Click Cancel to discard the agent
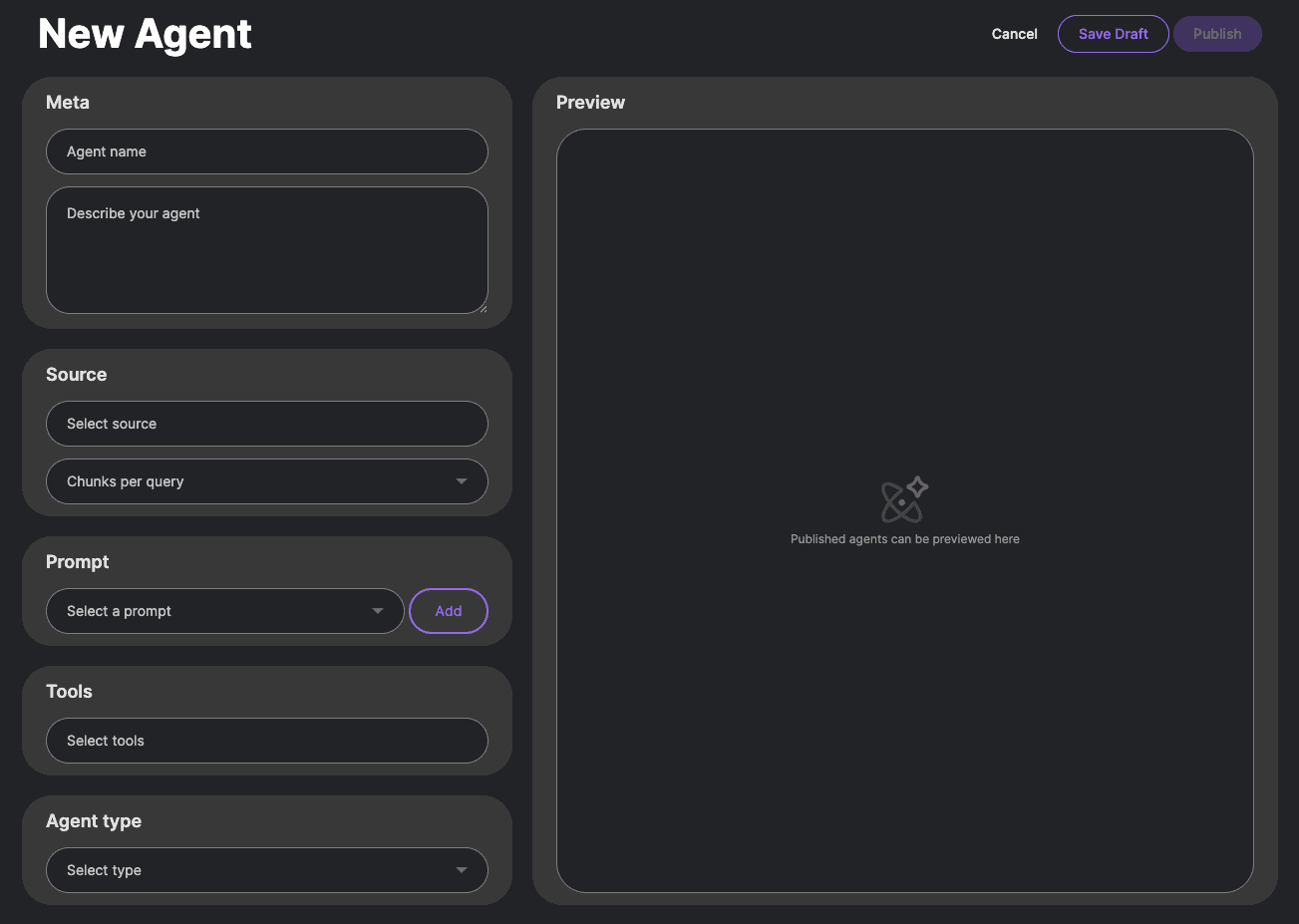The image size is (1299, 924). point(1014,33)
